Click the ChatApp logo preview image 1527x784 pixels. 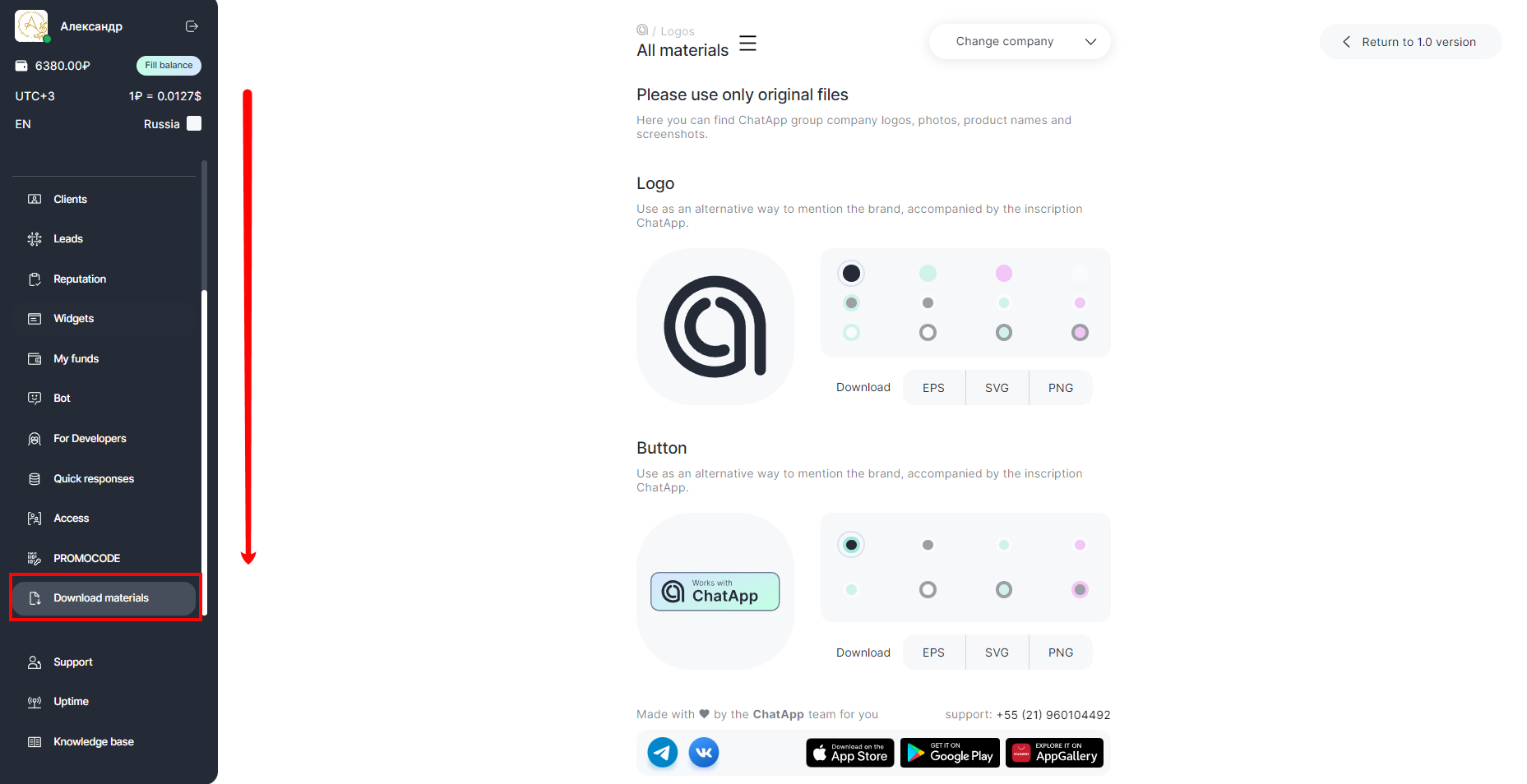[715, 326]
